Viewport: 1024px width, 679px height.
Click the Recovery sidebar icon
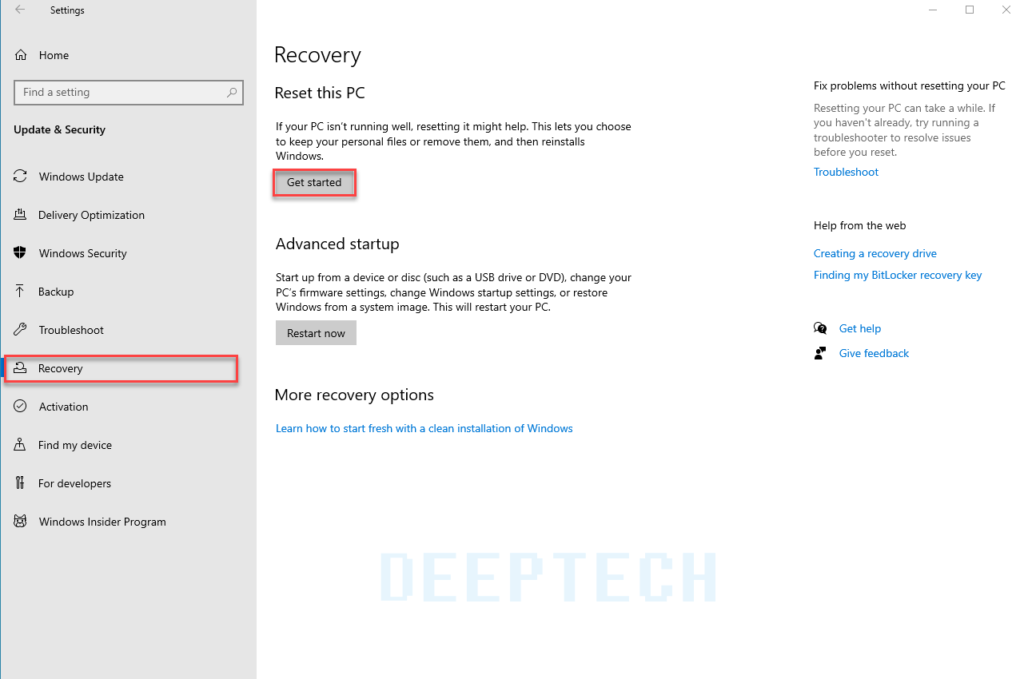[x=20, y=368]
